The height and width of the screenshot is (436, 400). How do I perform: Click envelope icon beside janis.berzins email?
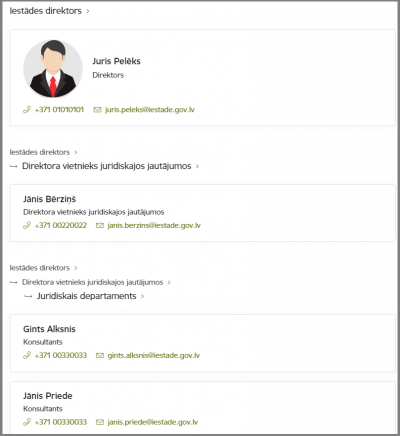pyautogui.click(x=100, y=226)
